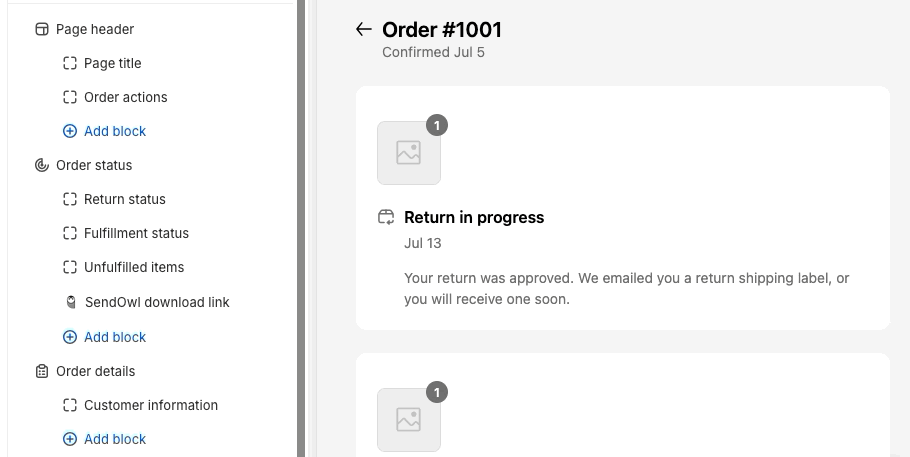910x457 pixels.
Task: Click the Return in progress status icon
Action: click(386, 217)
